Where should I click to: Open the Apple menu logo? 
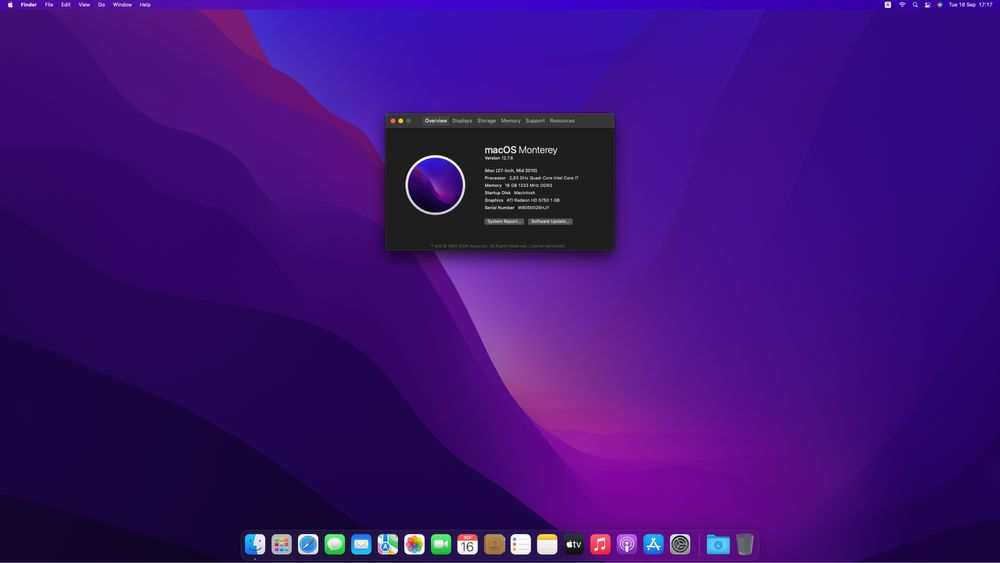click(10, 4)
